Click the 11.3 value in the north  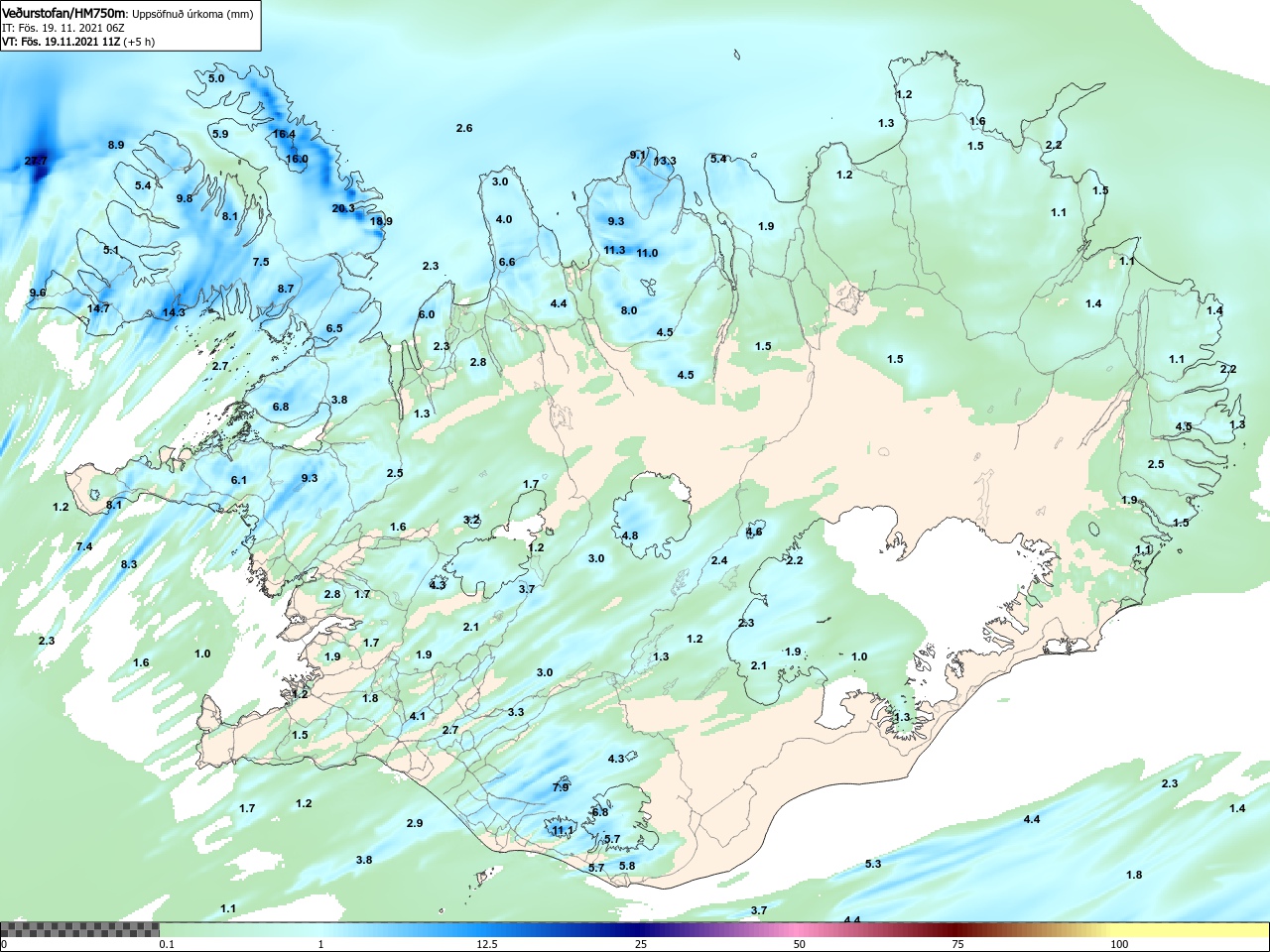[614, 250]
